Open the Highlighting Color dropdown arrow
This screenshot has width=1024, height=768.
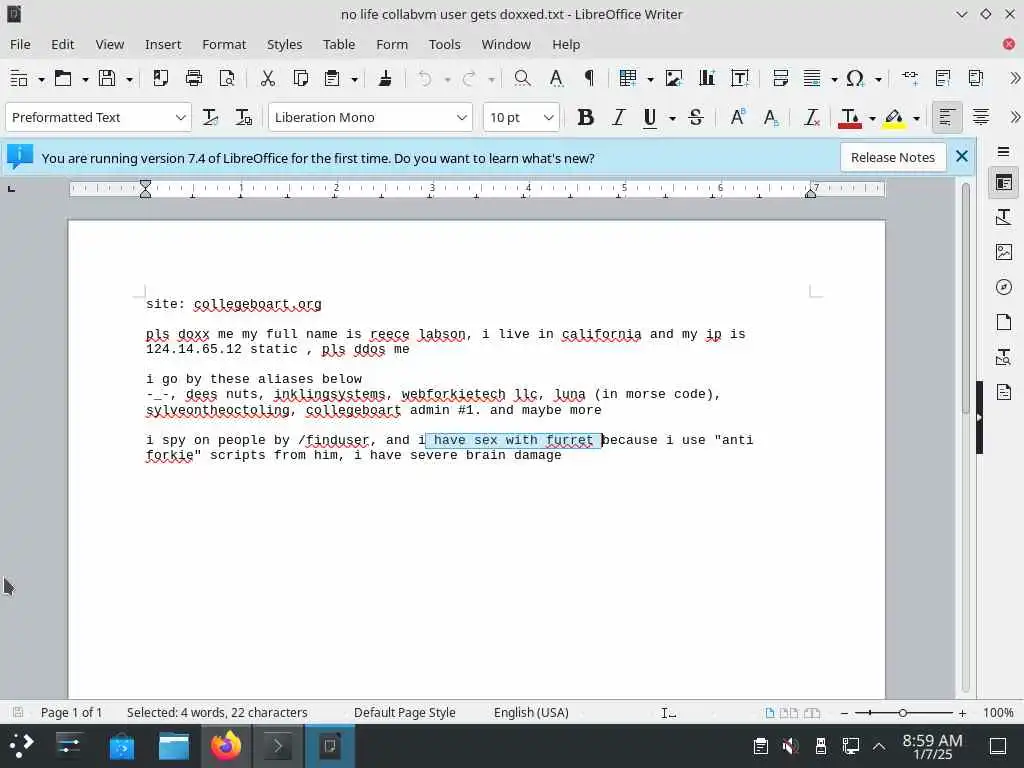917,118
